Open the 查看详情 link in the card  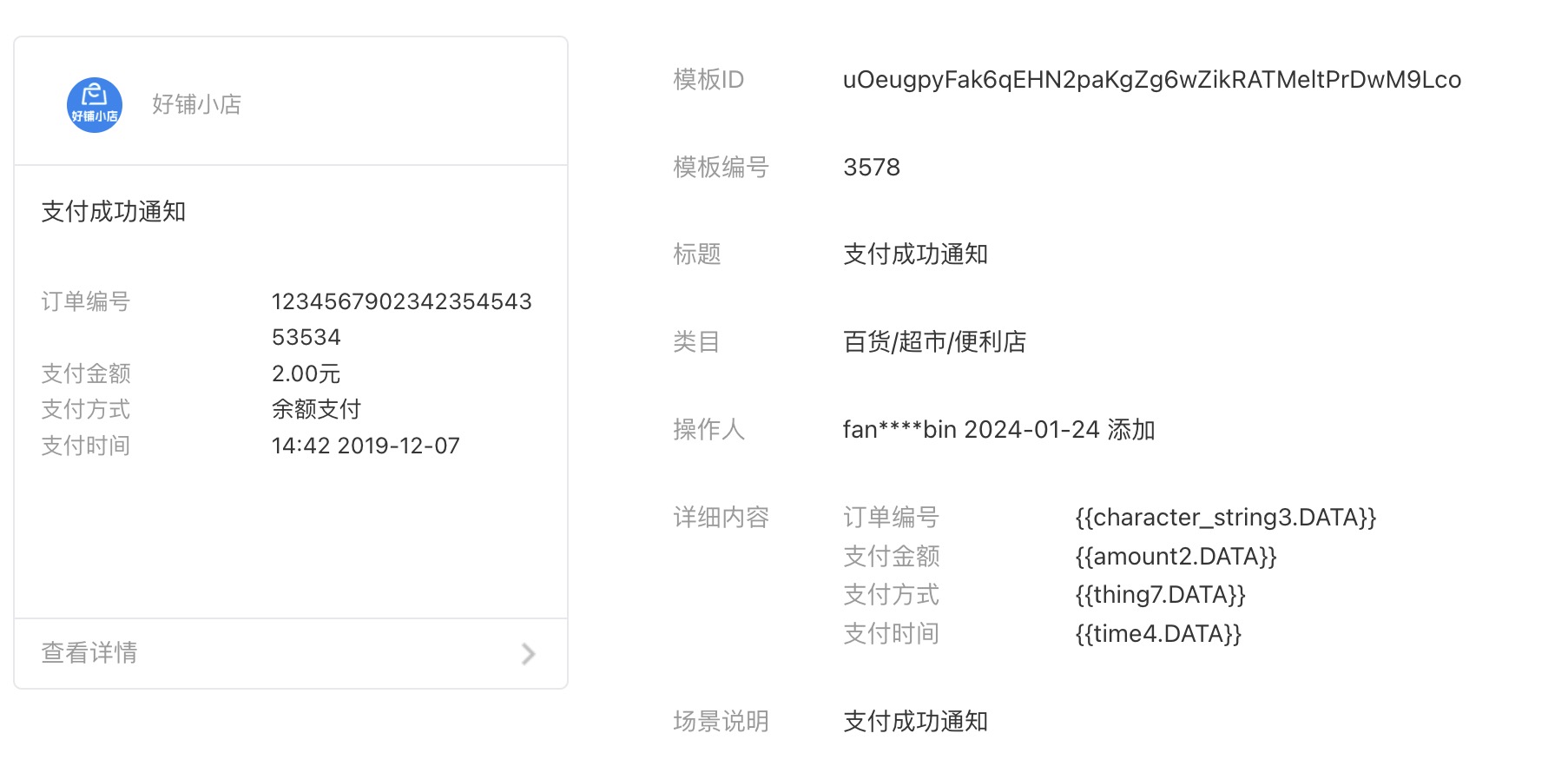(89, 653)
